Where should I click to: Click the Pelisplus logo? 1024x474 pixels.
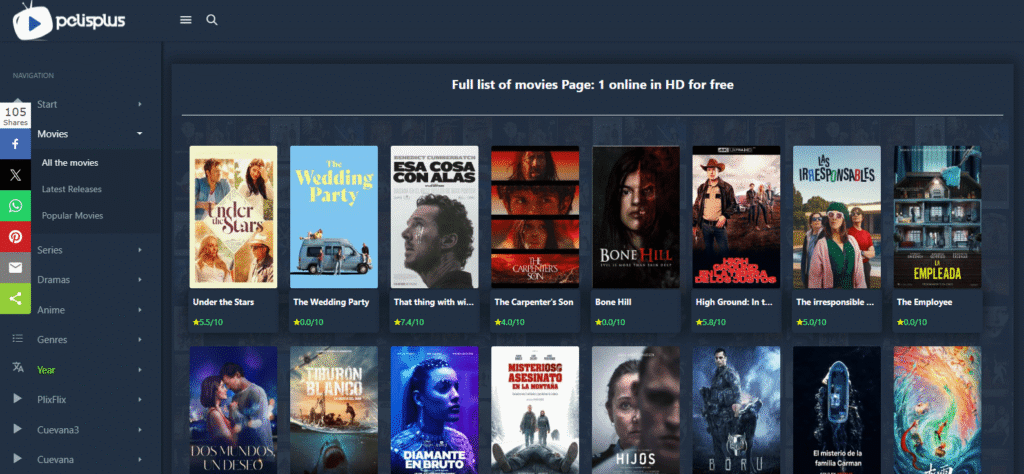click(x=68, y=20)
